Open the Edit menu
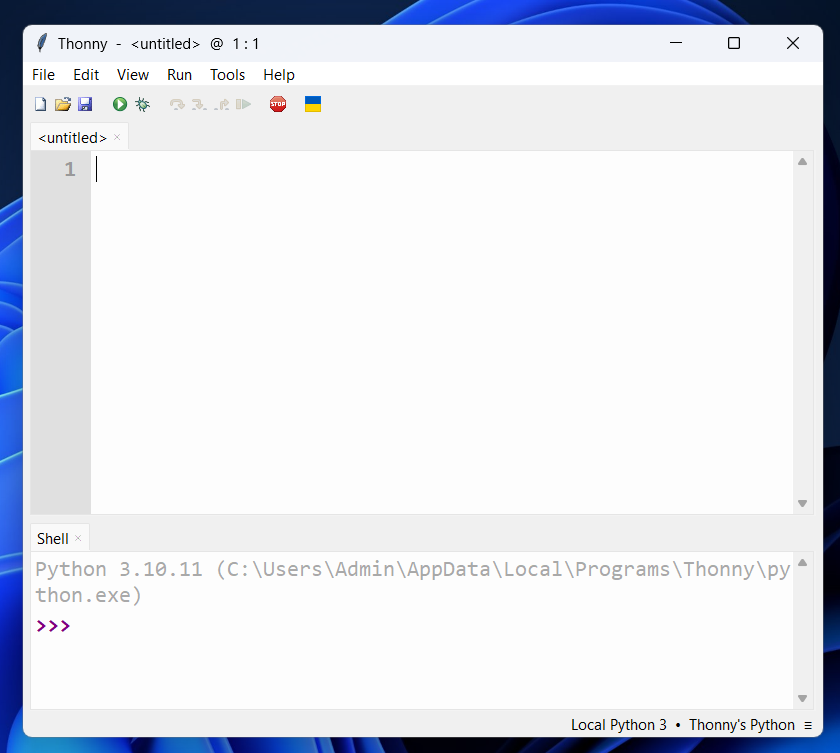This screenshot has width=840, height=753. coord(86,75)
